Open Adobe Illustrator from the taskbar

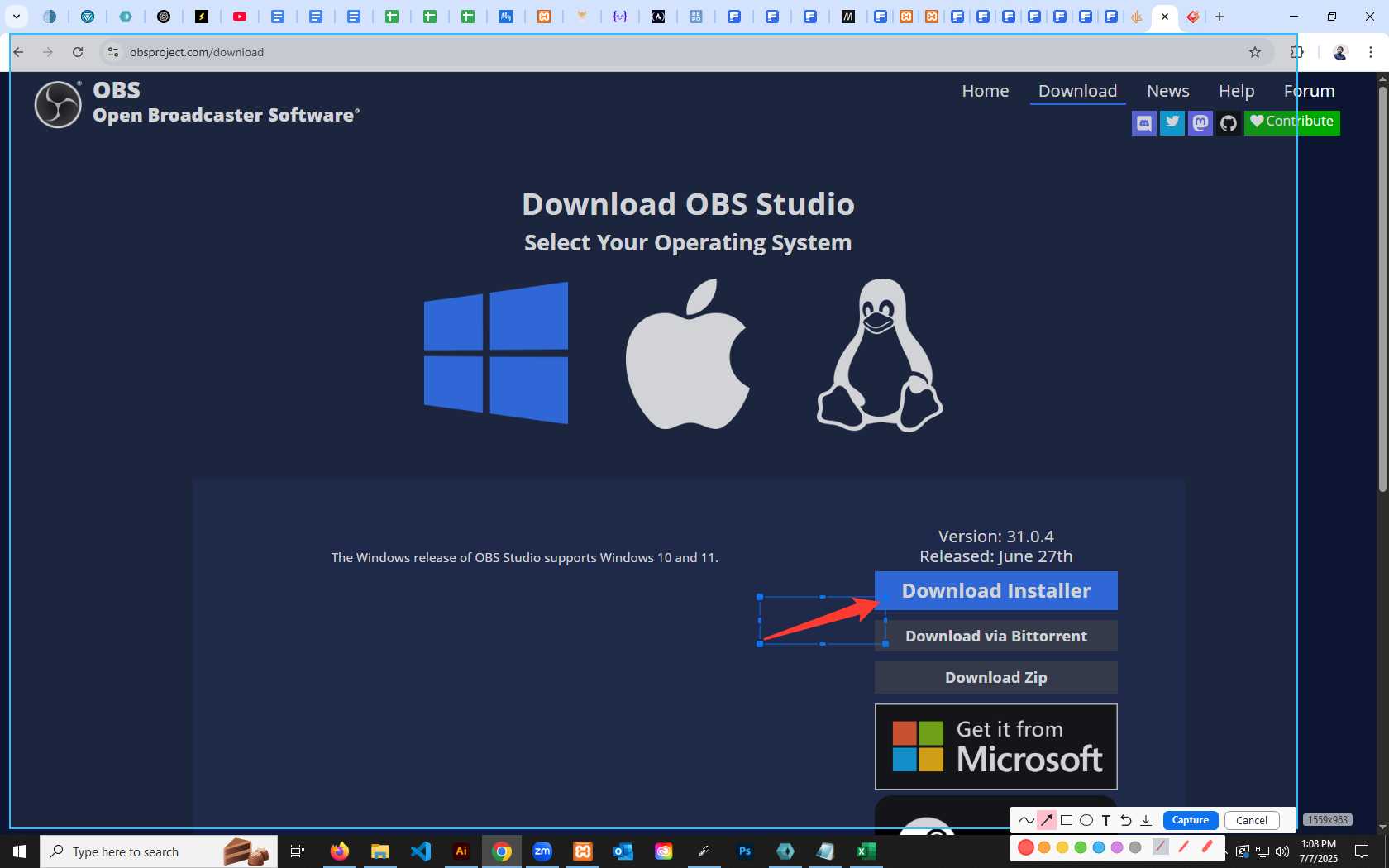click(x=461, y=851)
